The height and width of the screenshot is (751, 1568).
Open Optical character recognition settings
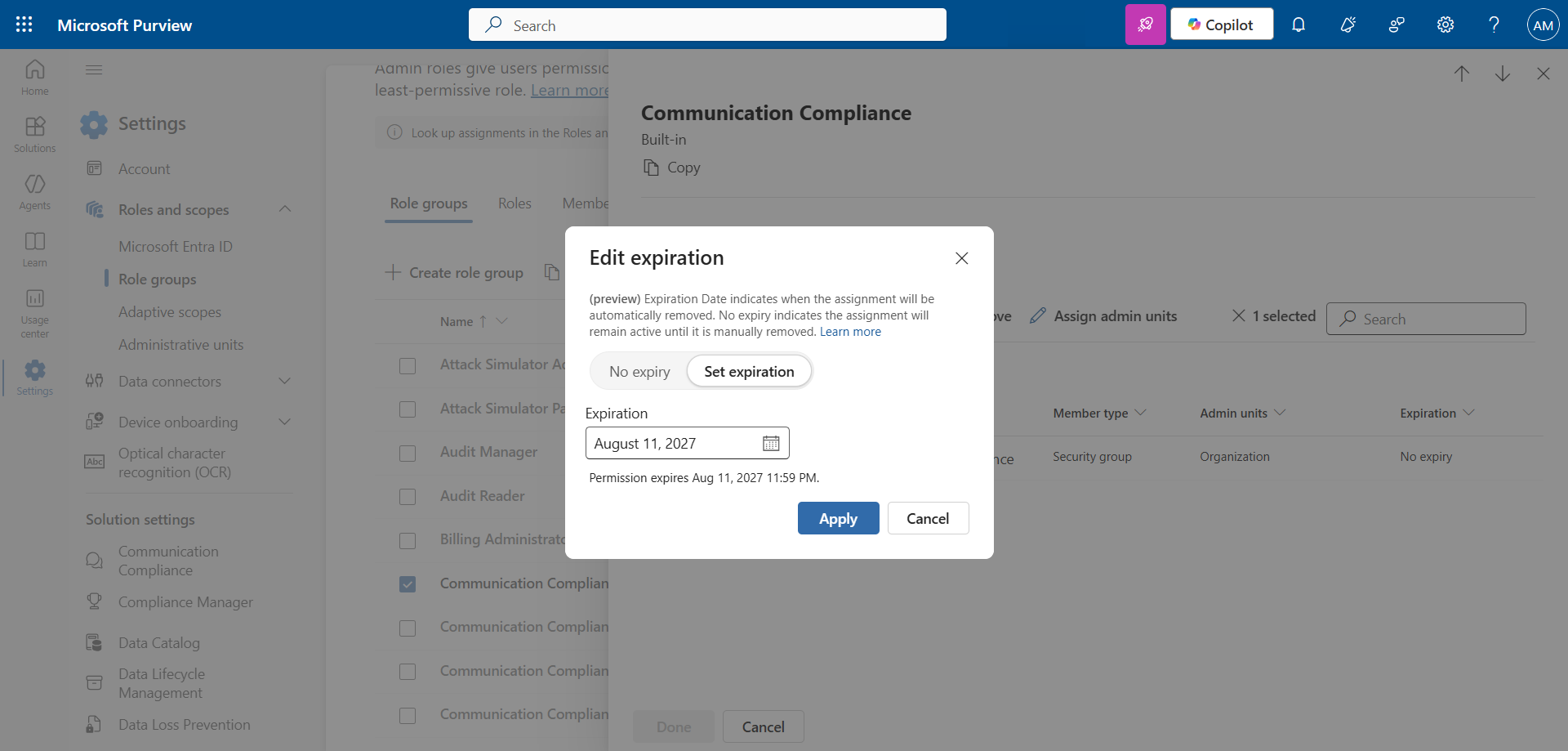click(x=175, y=463)
